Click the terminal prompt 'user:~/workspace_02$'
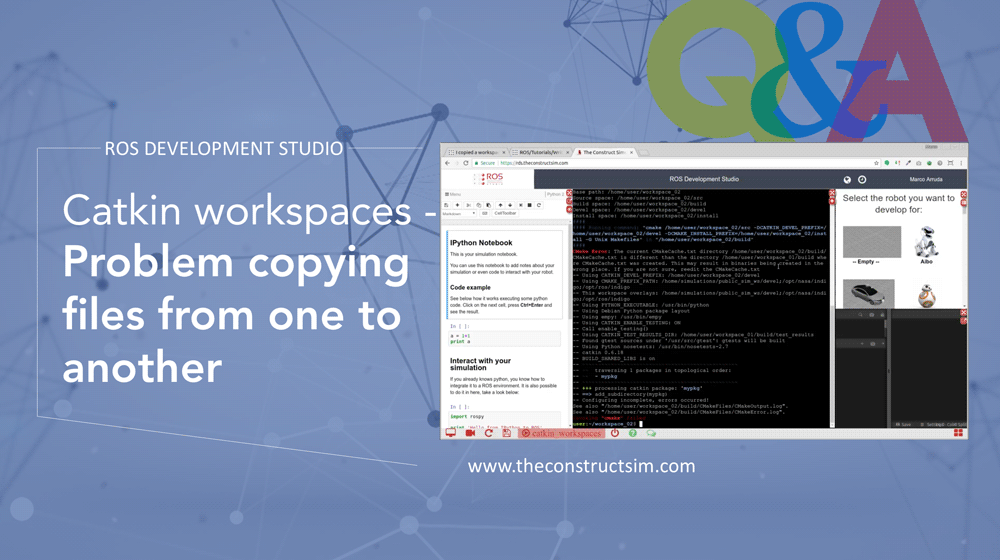The image size is (1000, 560). 605,424
